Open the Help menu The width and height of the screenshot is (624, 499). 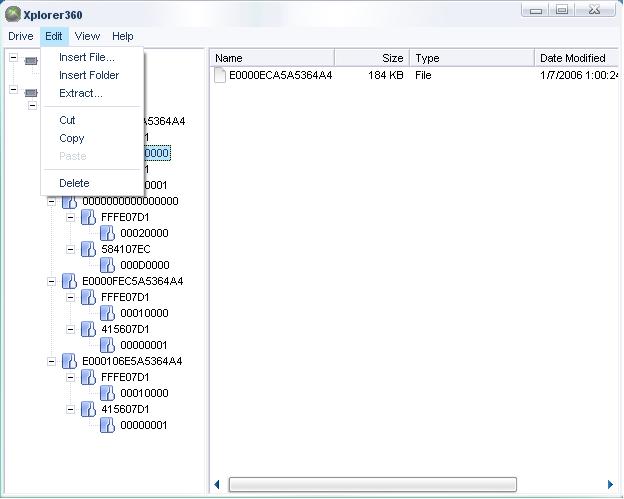coord(123,36)
